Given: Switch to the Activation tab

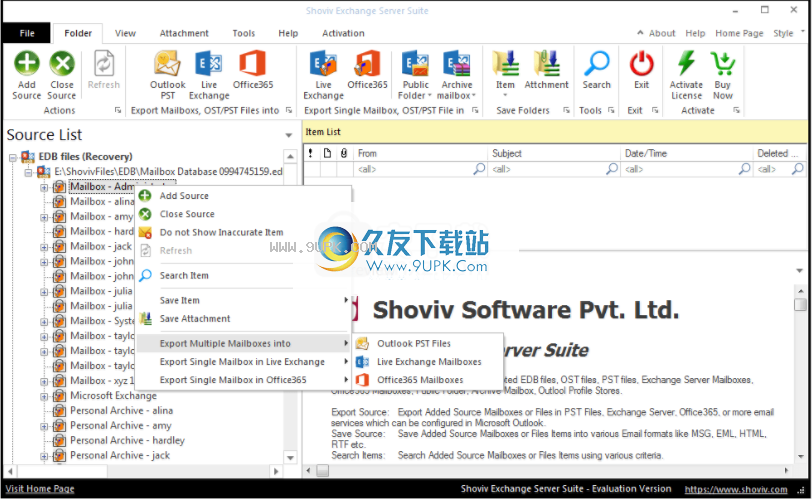Looking at the screenshot, I should (343, 33).
